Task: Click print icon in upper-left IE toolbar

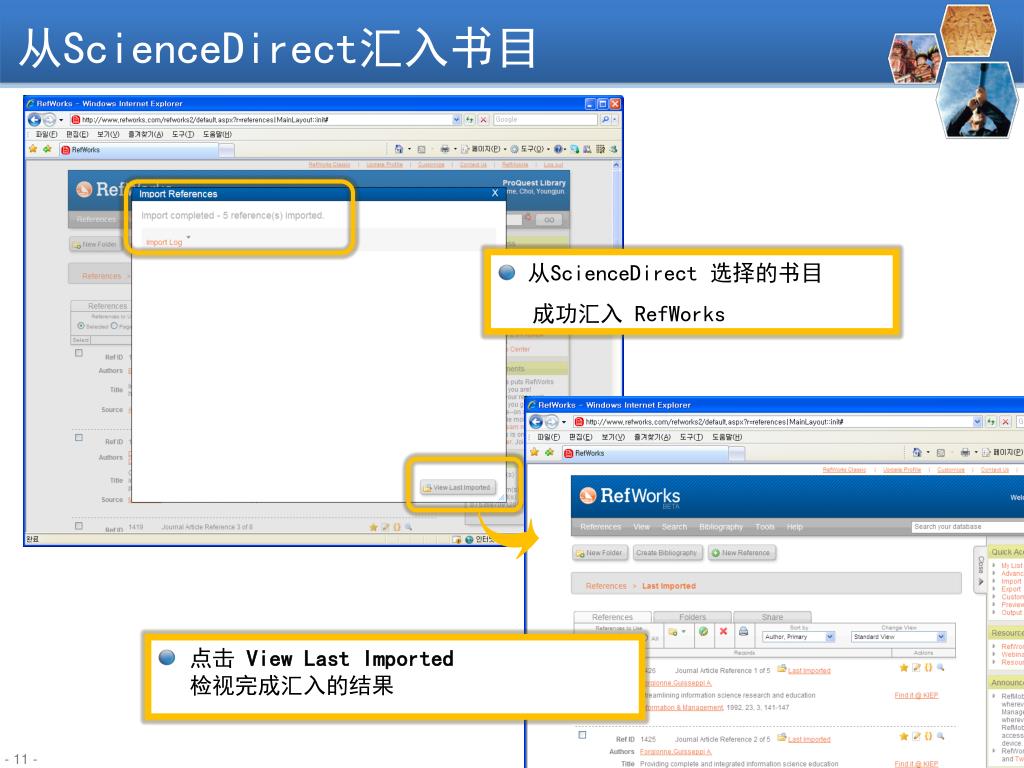Action: [445, 149]
